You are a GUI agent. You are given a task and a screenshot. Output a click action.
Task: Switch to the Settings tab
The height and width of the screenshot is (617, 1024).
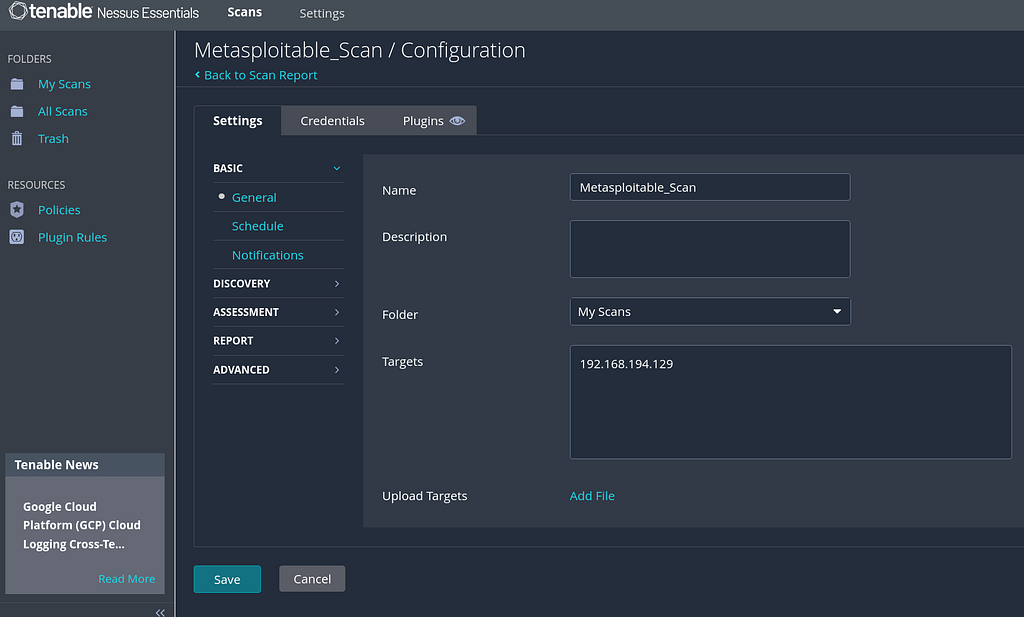[x=238, y=121]
